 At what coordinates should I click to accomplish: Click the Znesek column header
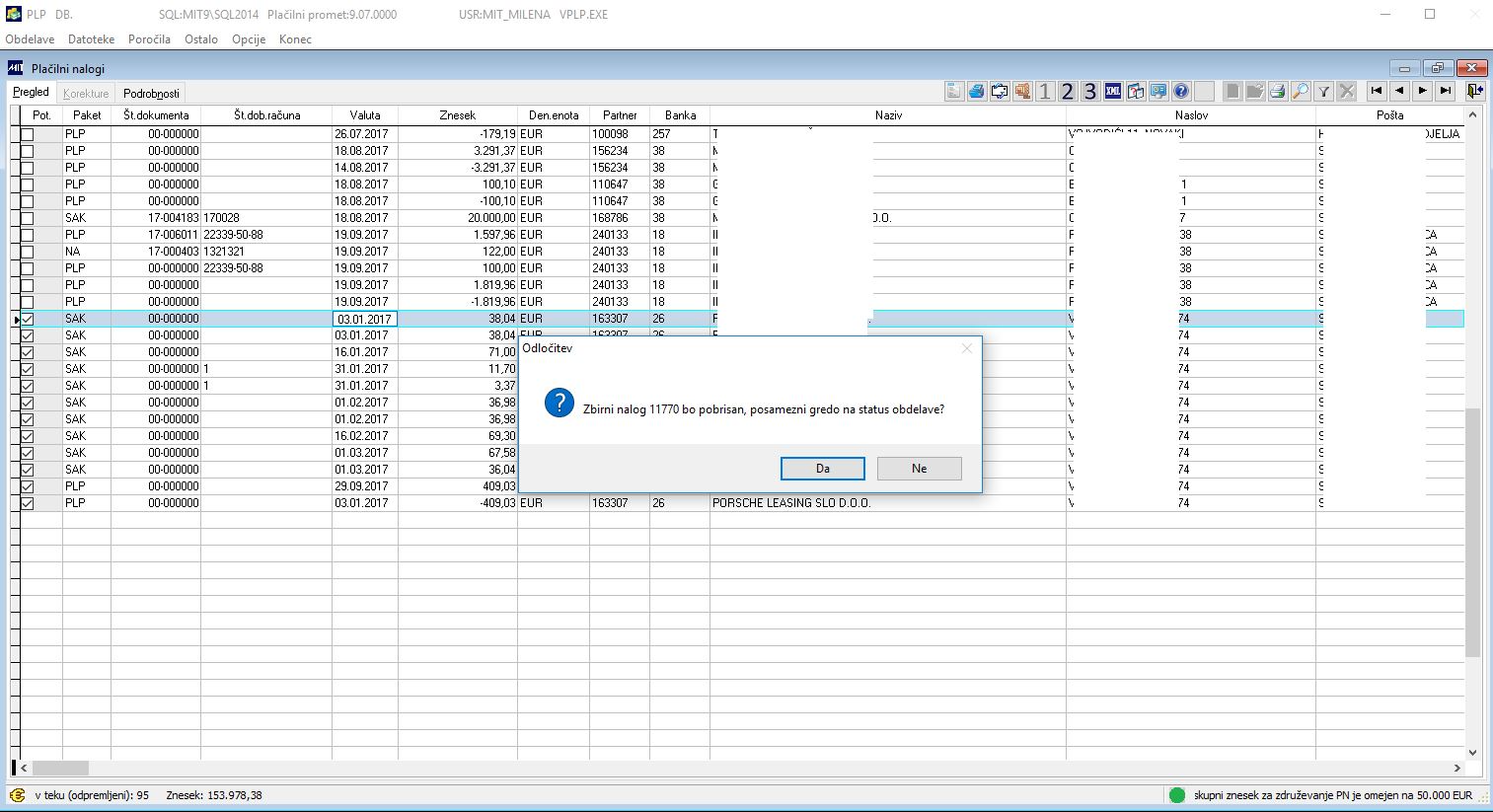pyautogui.click(x=457, y=115)
